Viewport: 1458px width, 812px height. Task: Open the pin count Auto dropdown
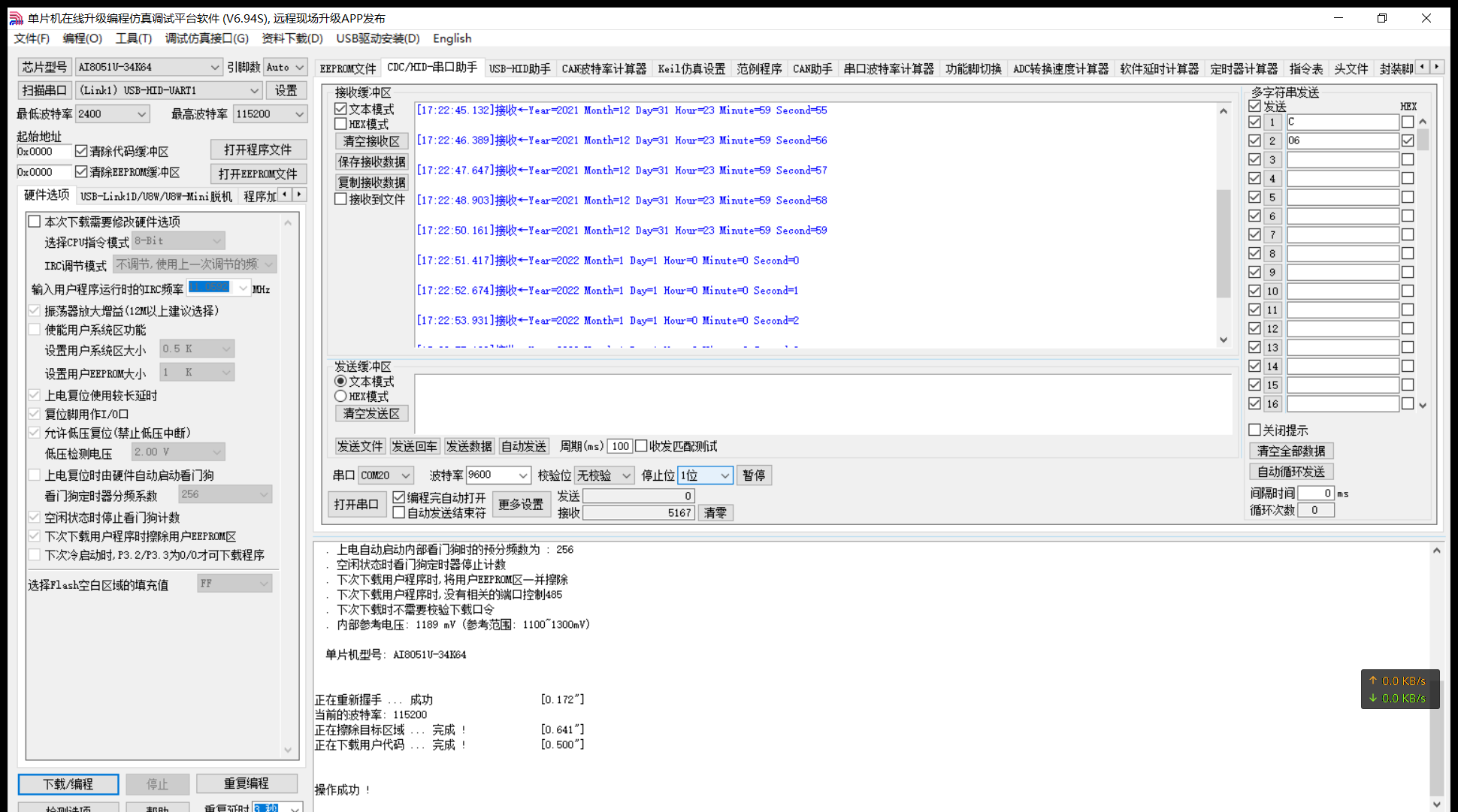[x=299, y=68]
